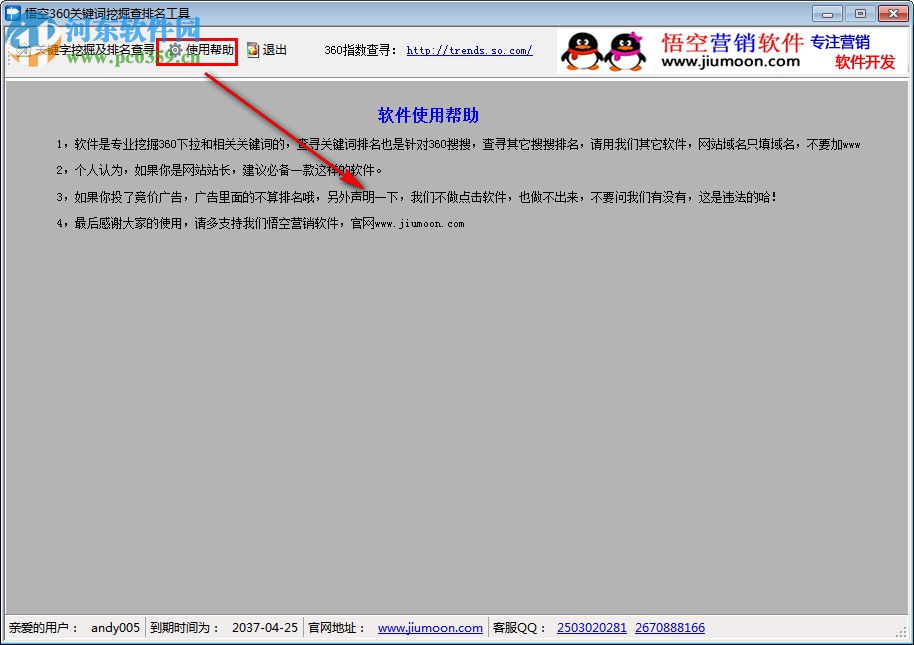
Task: Click help line 4 thanking users
Action: (260, 223)
